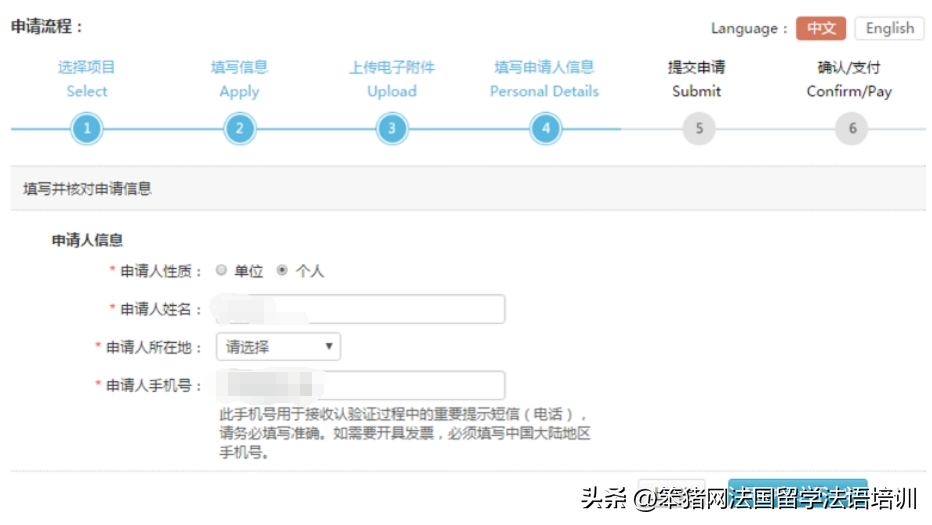The image size is (932, 525).
Task: Click the 填写信息 Apply step label
Action: (x=239, y=79)
